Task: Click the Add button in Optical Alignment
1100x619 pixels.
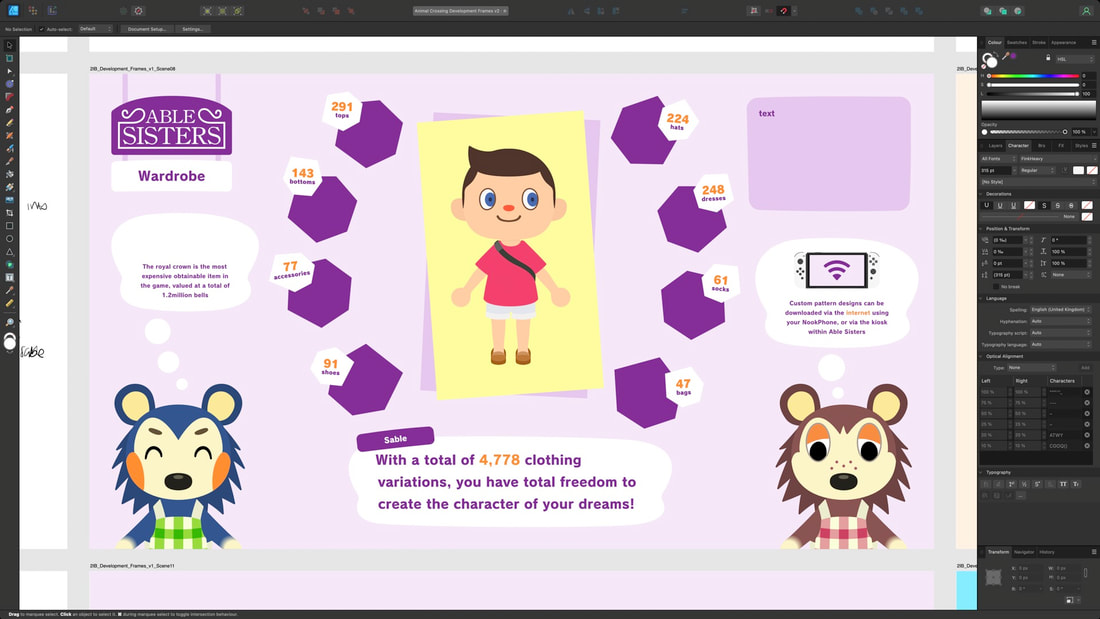Action: coord(1085,368)
